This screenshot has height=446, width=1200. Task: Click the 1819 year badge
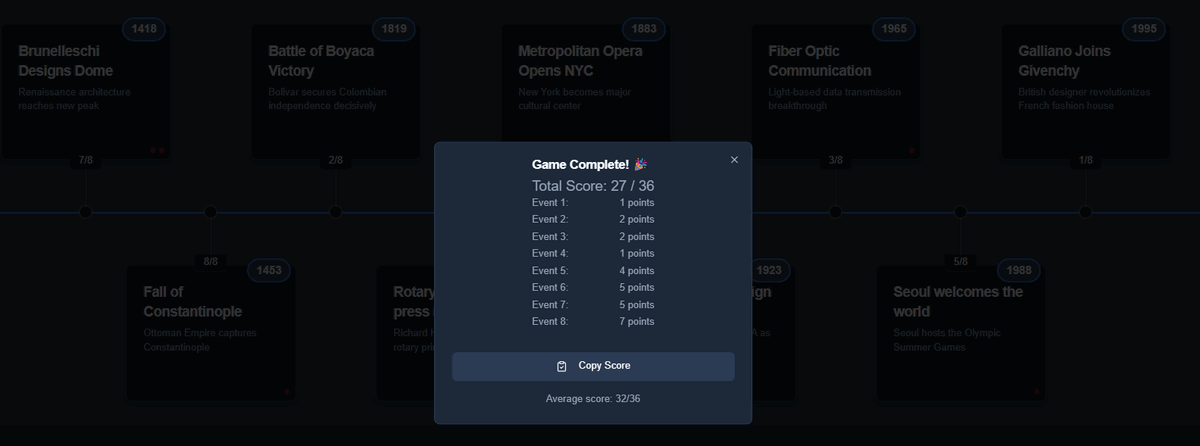[x=394, y=29]
